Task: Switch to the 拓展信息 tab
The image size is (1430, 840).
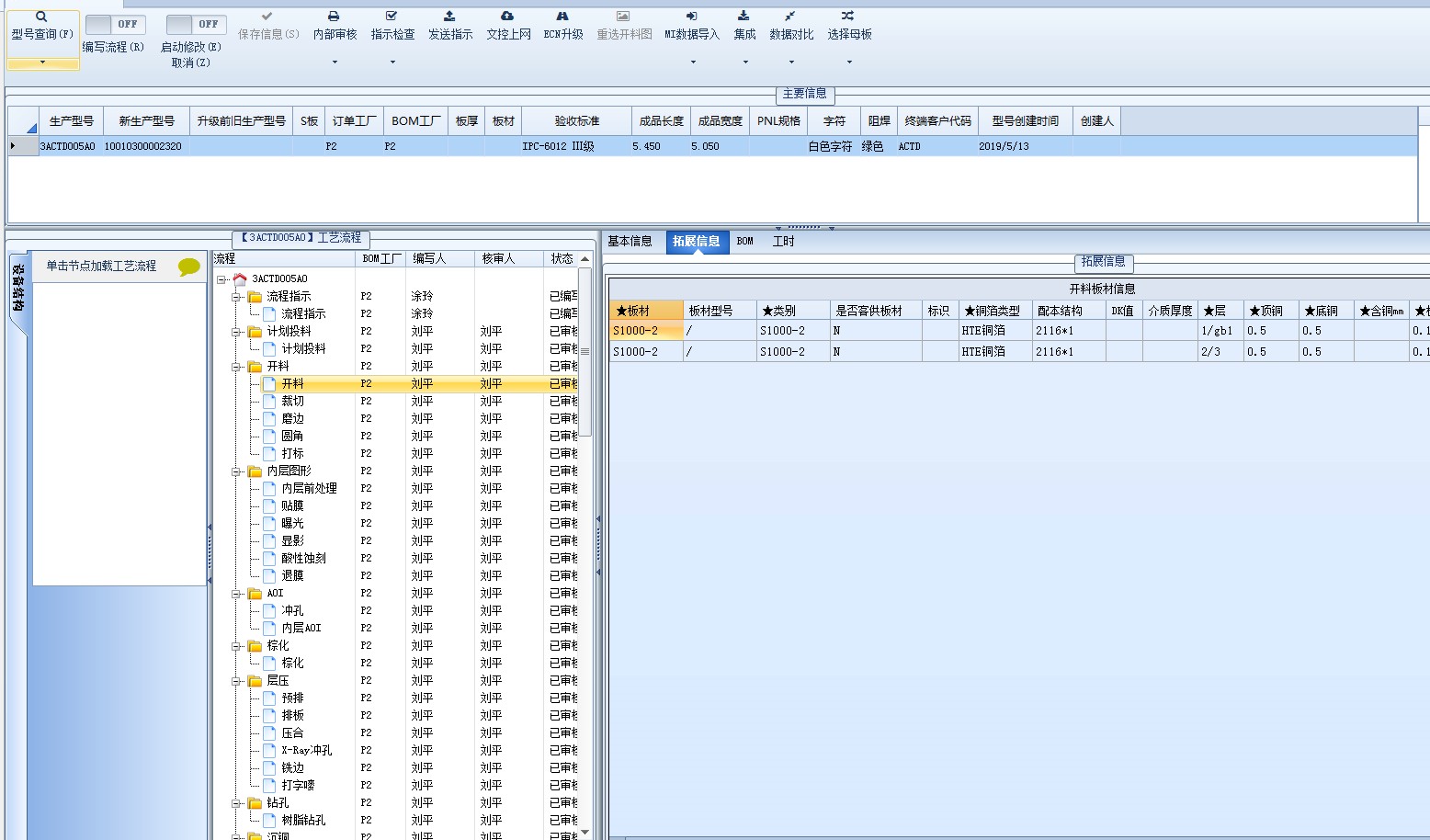Action: (x=696, y=242)
